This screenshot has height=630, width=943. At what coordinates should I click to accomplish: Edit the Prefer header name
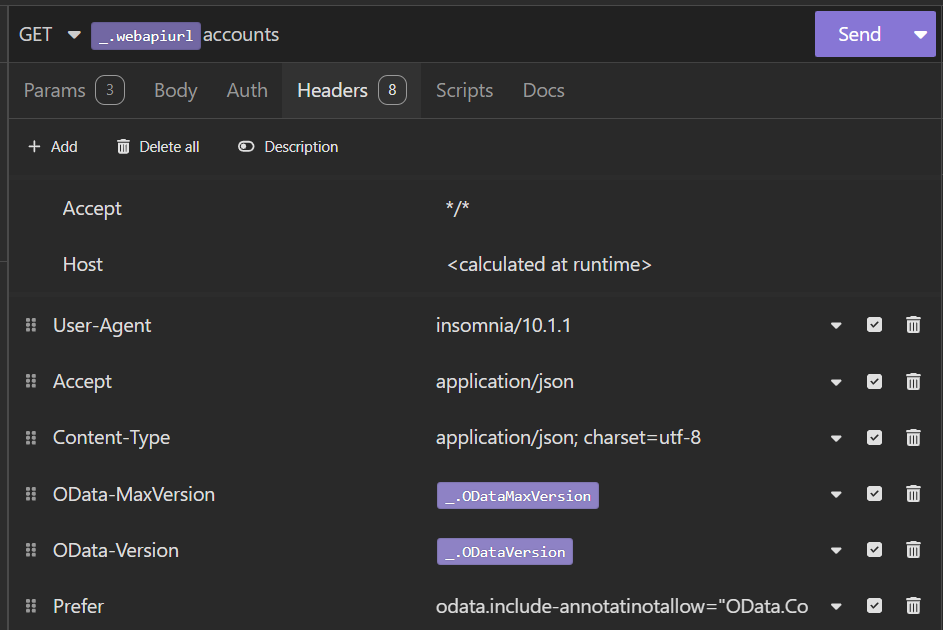pos(78,606)
